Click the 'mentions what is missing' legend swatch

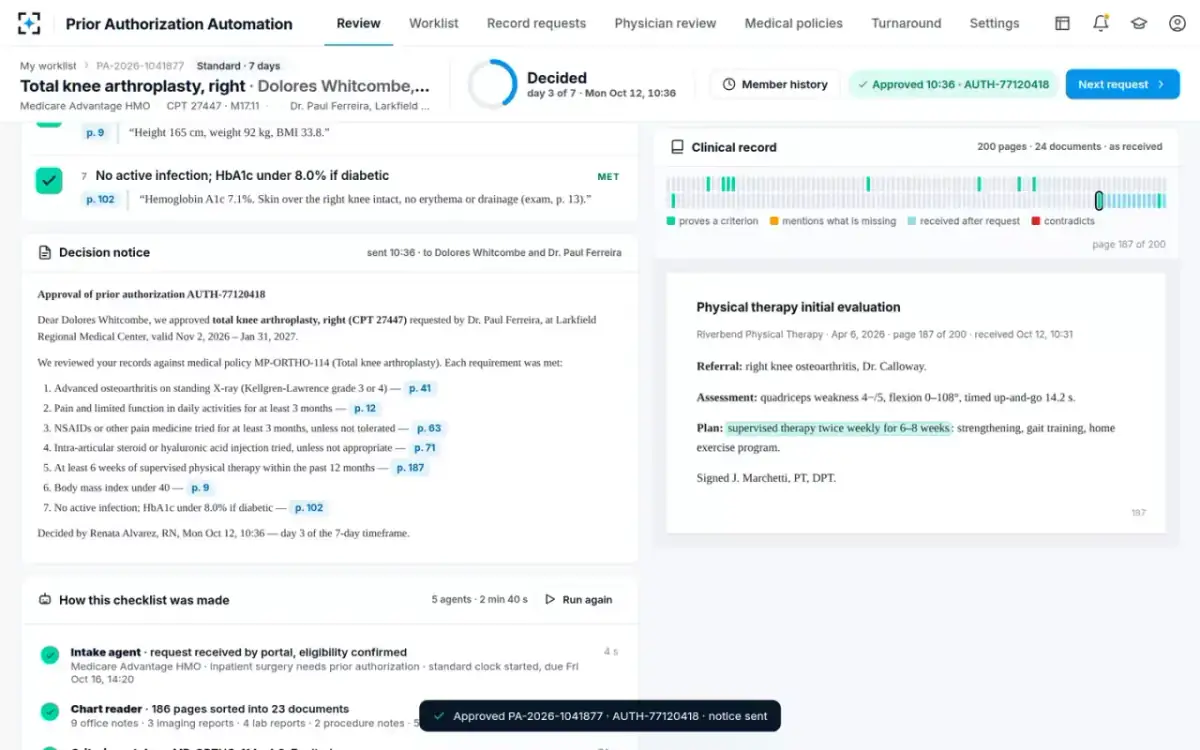point(774,221)
